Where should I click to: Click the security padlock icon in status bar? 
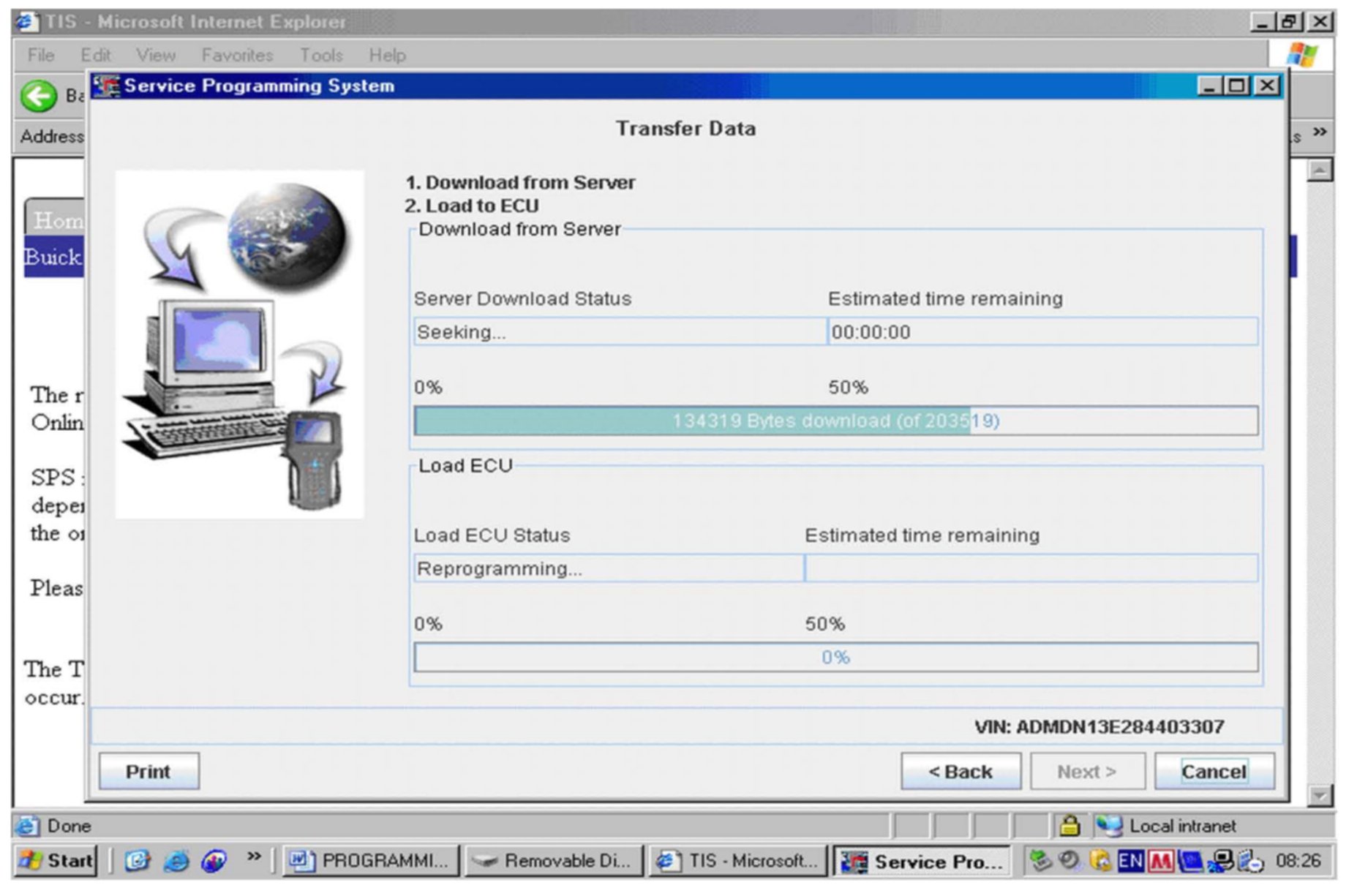point(1070,826)
